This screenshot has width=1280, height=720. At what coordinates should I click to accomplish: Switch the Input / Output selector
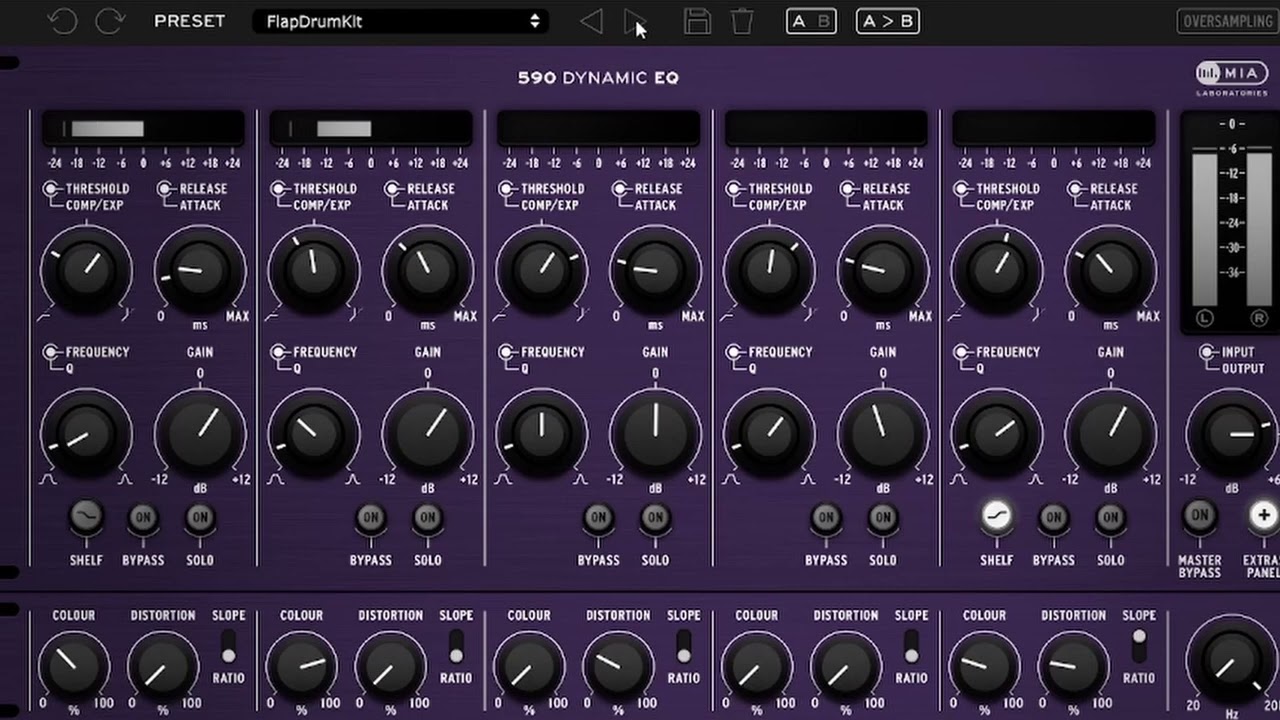tap(1208, 353)
